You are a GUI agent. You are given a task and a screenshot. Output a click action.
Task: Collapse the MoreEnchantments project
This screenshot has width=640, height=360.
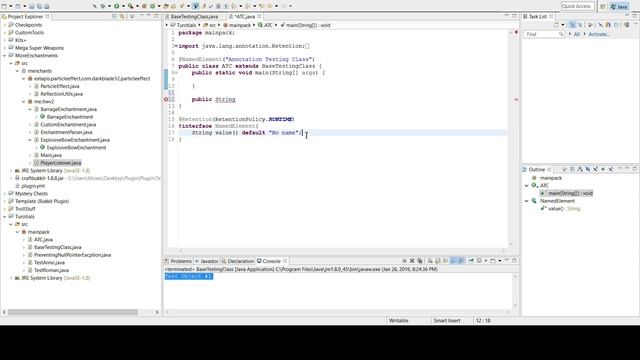click(x=5, y=56)
